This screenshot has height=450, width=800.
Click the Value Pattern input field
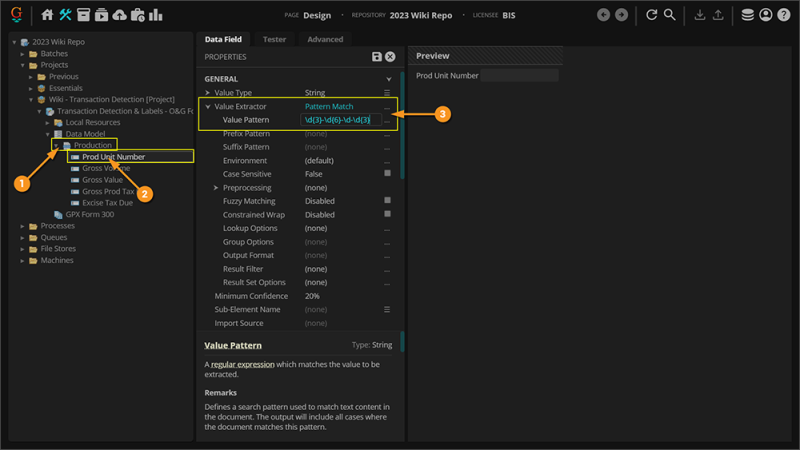[x=338, y=120]
